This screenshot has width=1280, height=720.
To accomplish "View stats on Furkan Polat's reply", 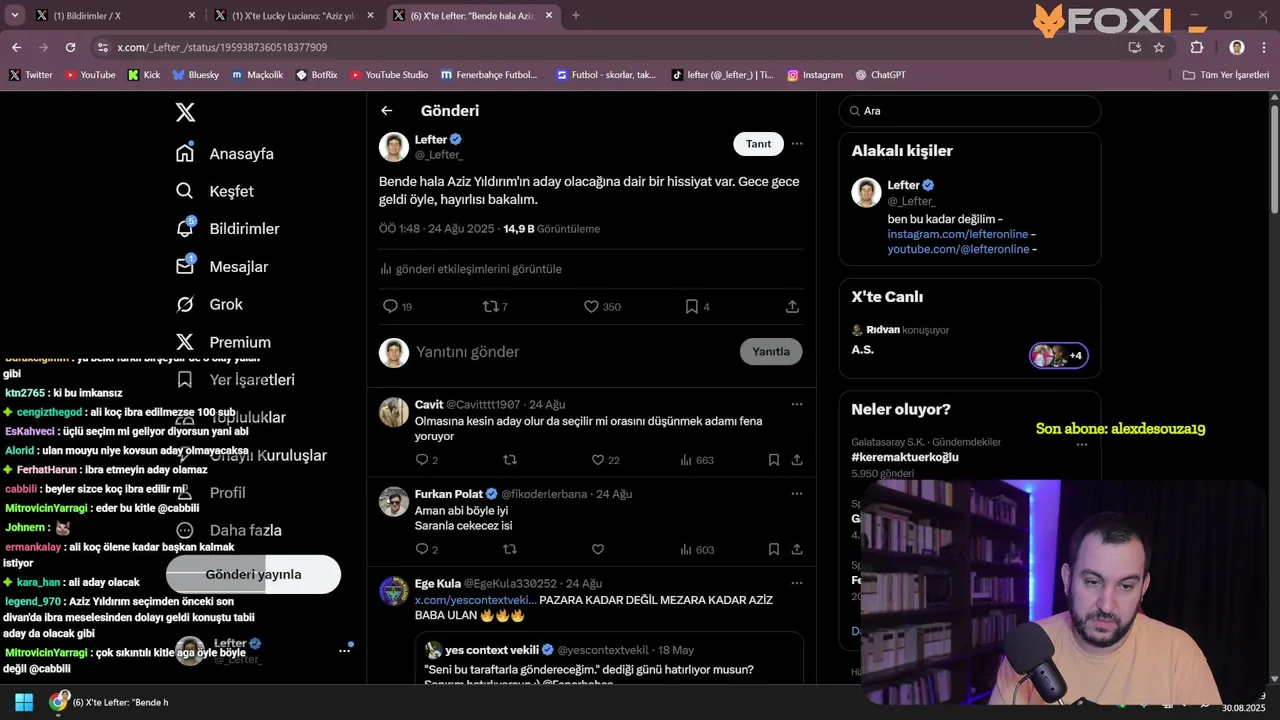I will coord(697,549).
